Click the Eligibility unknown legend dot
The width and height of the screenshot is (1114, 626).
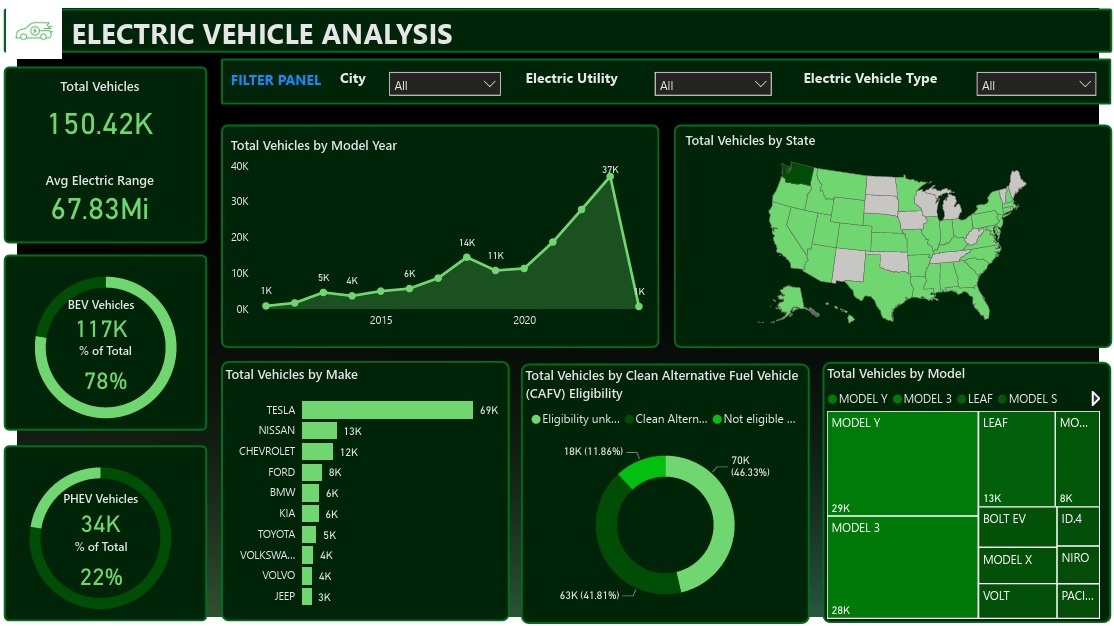click(536, 420)
